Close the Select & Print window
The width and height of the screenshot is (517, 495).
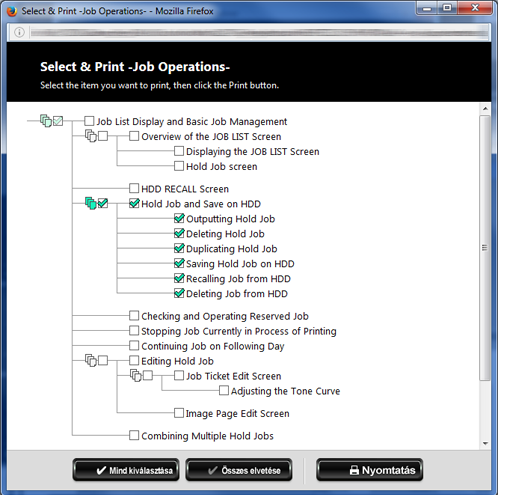click(x=475, y=8)
